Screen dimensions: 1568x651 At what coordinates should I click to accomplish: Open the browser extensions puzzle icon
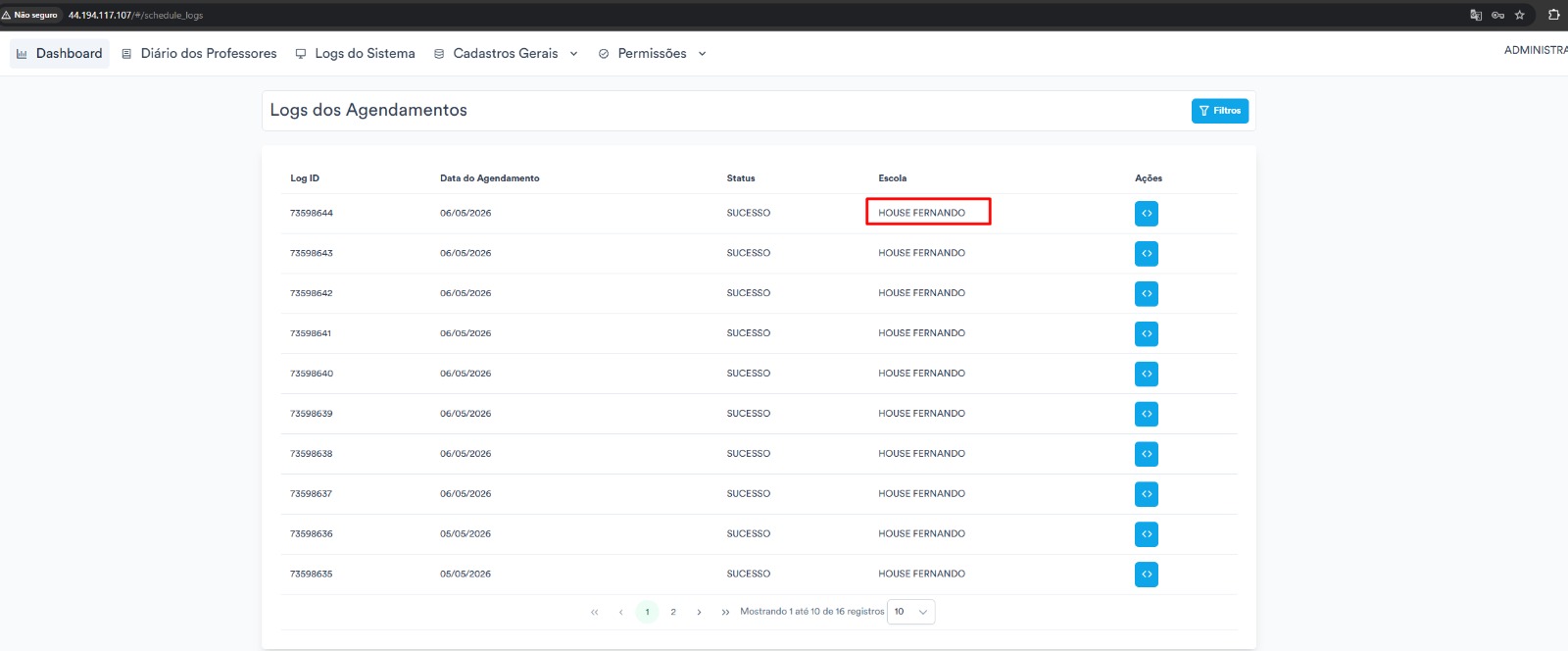click(1553, 15)
